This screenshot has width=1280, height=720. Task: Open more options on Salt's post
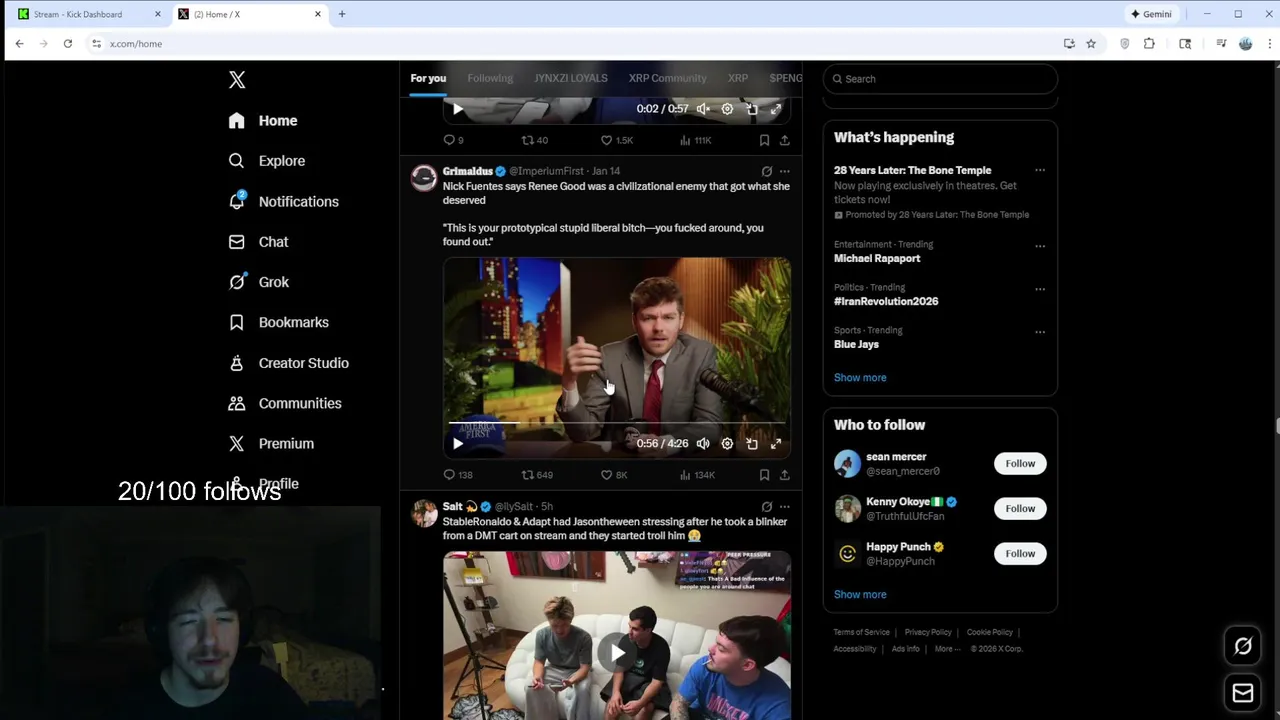[784, 507]
